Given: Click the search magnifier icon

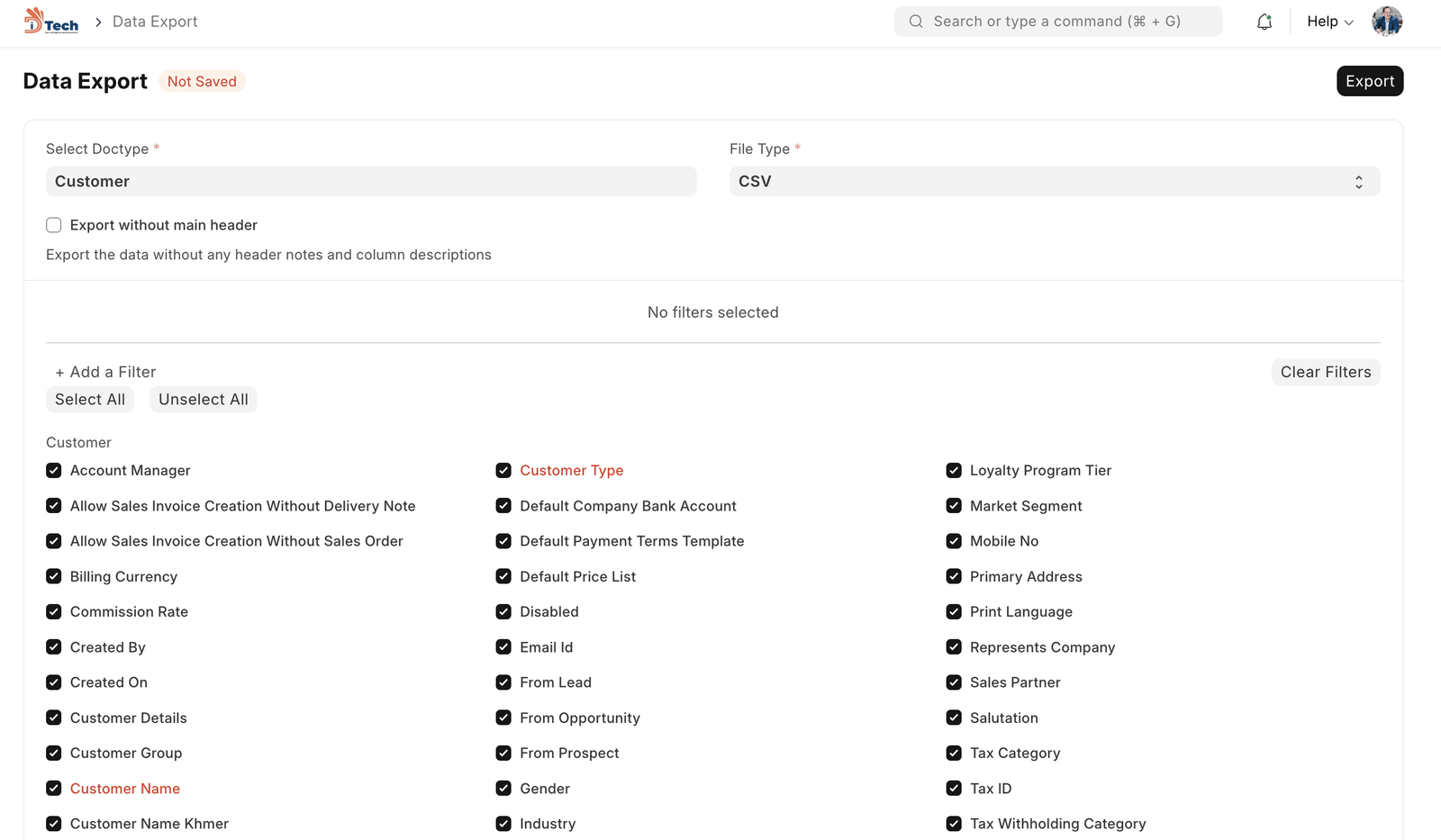Looking at the screenshot, I should (x=916, y=22).
